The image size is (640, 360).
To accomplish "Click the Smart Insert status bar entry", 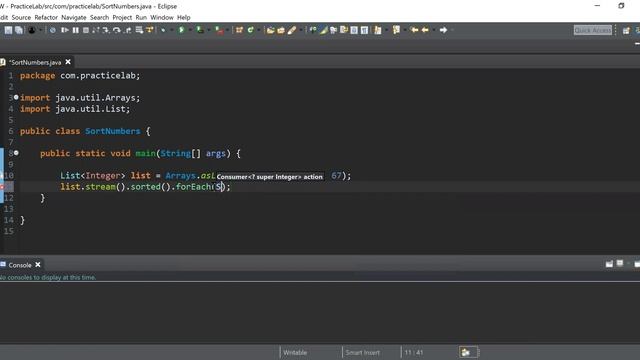I will pos(362,352).
